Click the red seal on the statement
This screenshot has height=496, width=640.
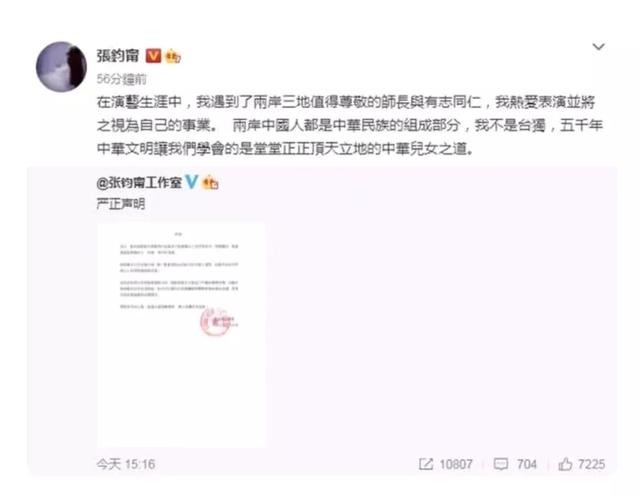[215, 322]
